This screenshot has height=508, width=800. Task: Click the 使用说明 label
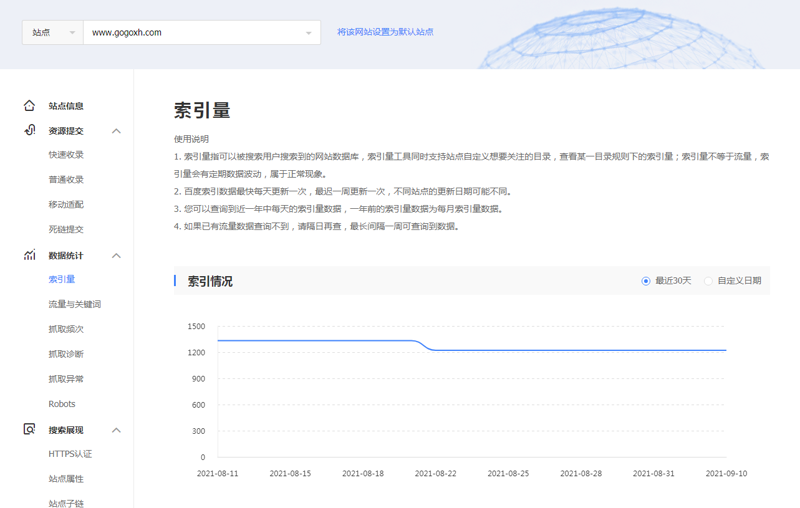[191, 139]
